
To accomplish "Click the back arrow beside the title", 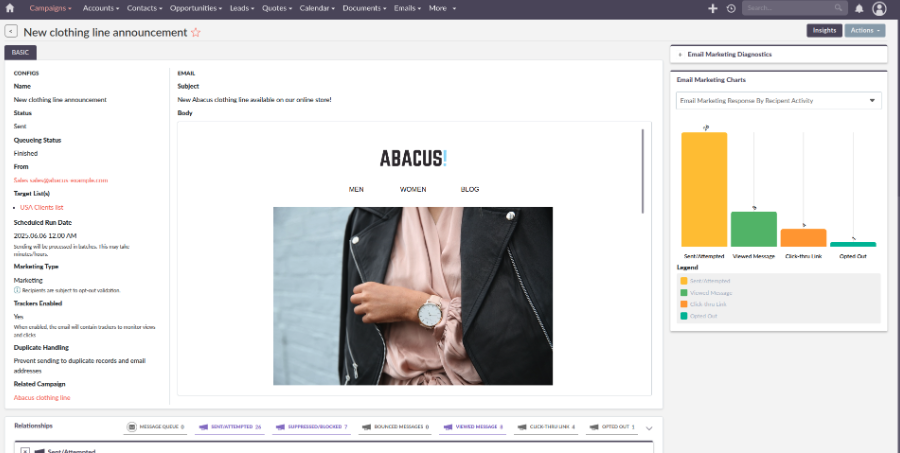I will tap(11, 32).
